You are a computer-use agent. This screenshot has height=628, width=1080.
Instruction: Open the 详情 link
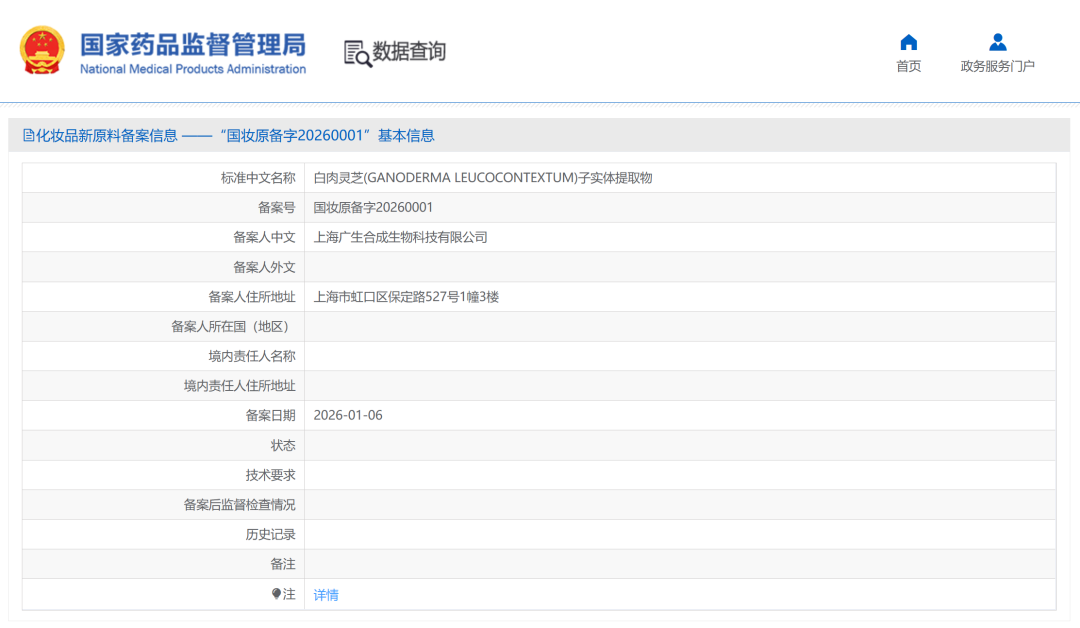(x=325, y=593)
